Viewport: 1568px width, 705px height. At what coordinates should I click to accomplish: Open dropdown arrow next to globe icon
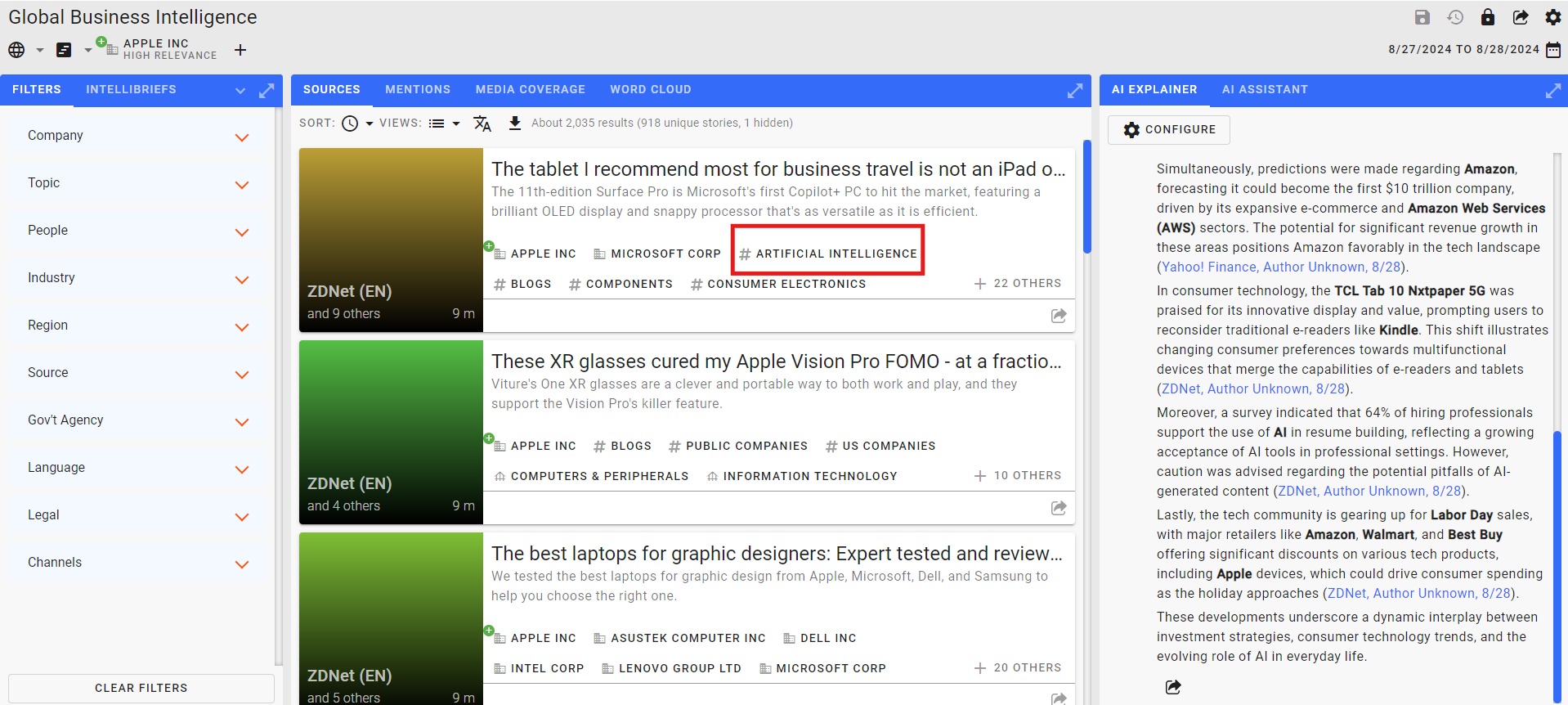tap(39, 51)
